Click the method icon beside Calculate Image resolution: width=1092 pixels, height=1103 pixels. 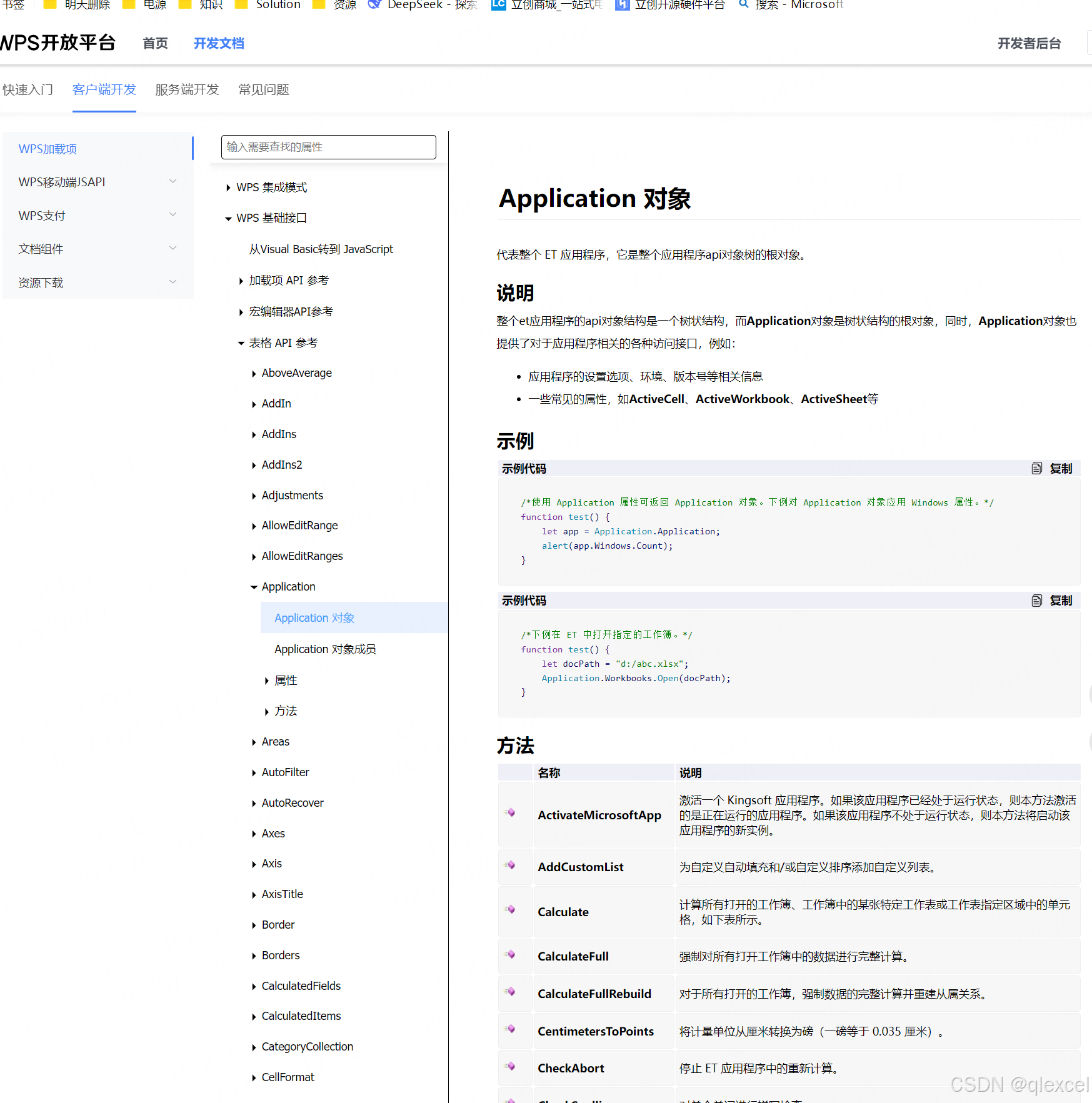tap(511, 909)
